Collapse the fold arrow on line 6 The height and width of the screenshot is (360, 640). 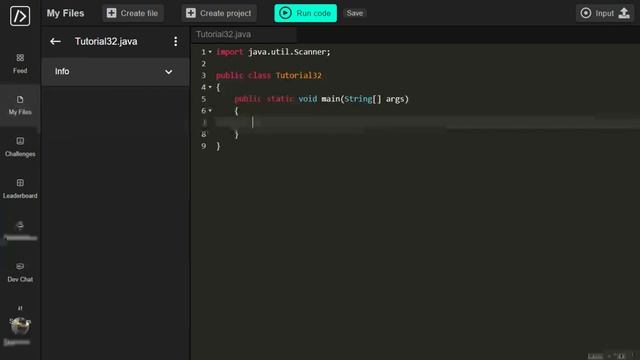(210, 111)
